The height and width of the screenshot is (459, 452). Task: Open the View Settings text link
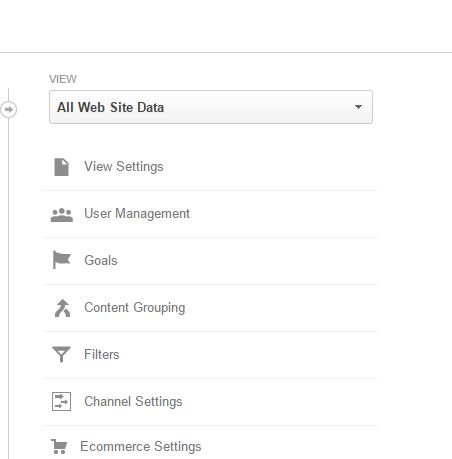[x=124, y=167]
